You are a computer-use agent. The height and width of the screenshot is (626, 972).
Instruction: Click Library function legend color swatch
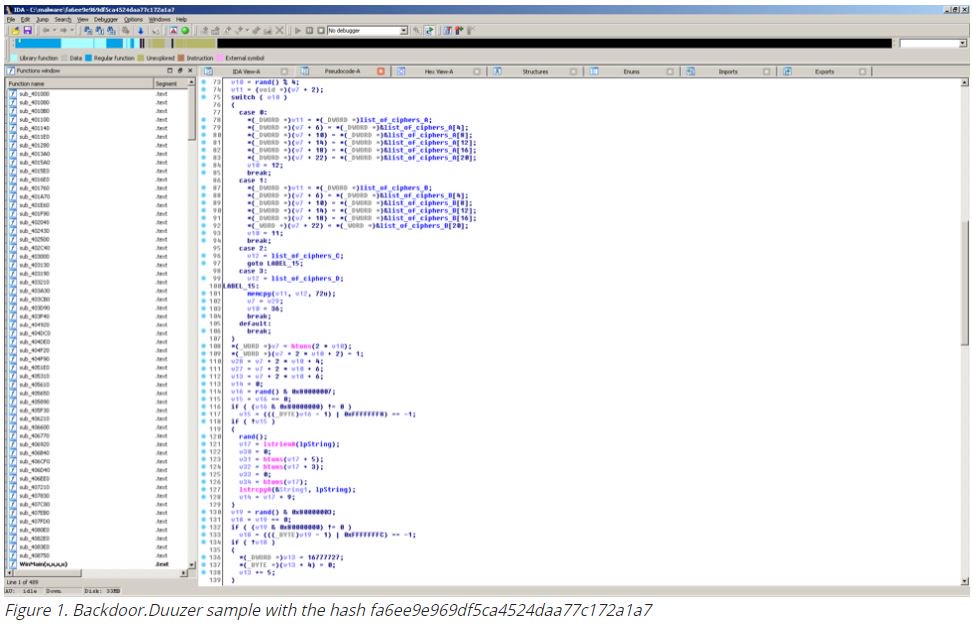coord(14,58)
